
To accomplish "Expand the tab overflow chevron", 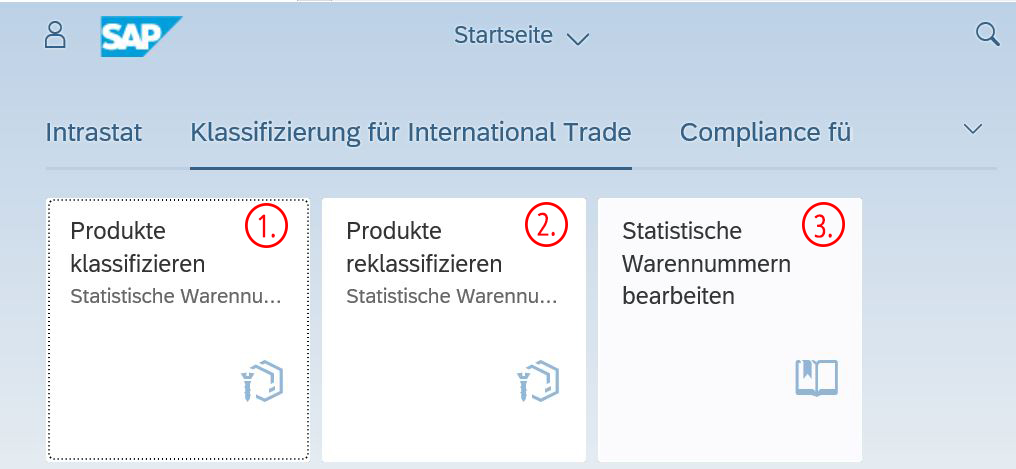I will pos(972,129).
